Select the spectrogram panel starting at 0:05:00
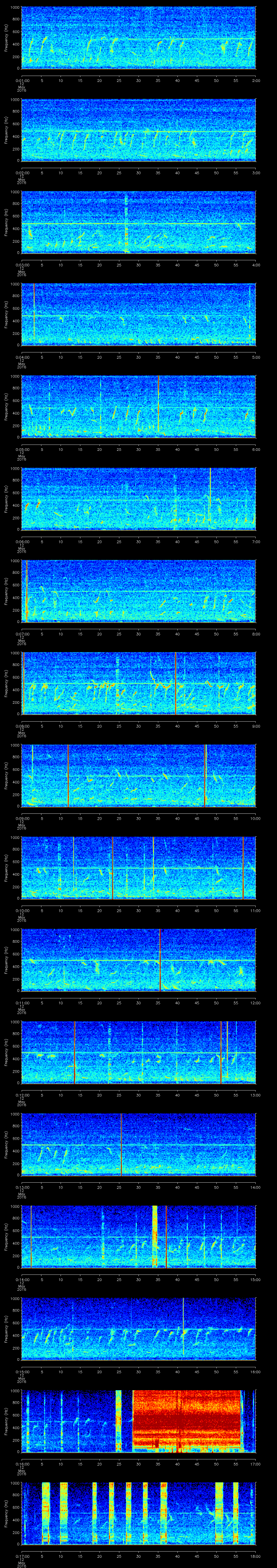 pyautogui.click(x=139, y=407)
